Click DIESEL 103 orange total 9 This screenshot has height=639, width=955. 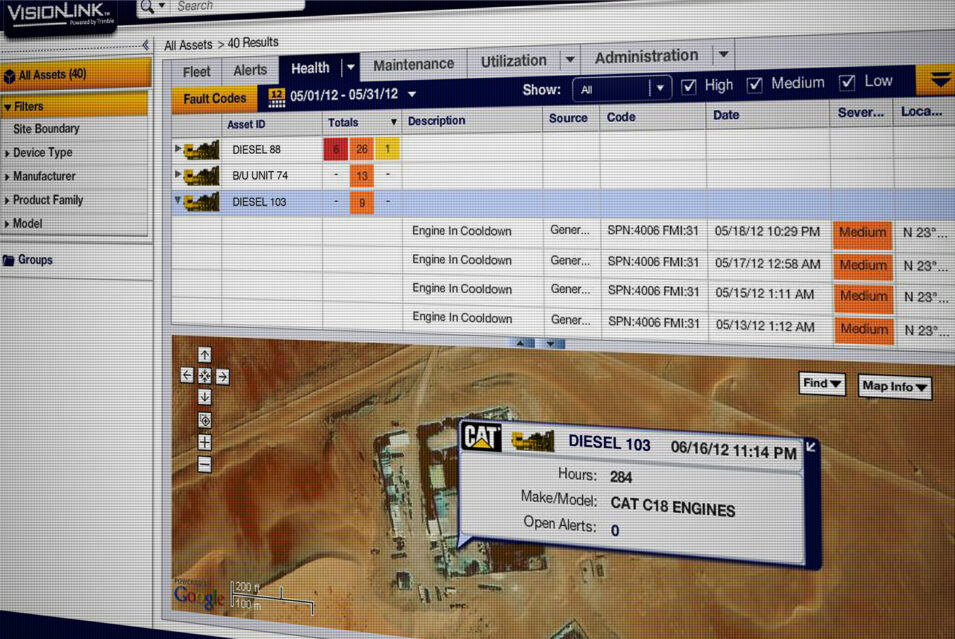click(362, 203)
